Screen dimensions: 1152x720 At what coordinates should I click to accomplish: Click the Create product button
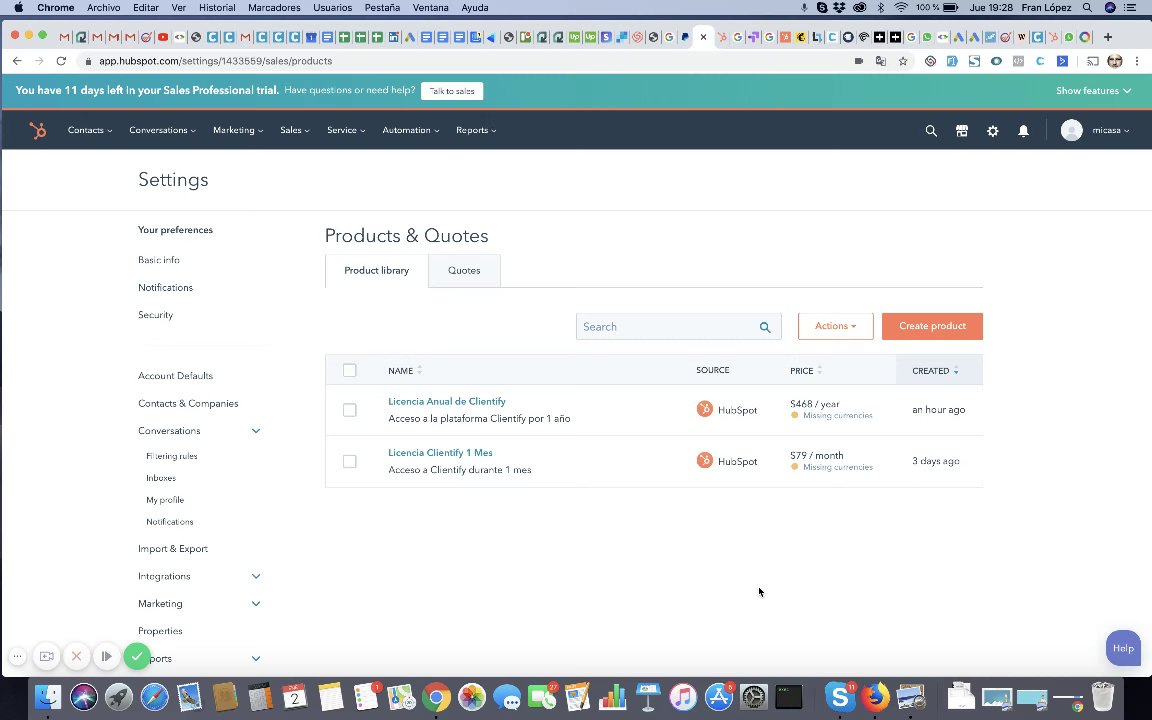[x=932, y=326]
